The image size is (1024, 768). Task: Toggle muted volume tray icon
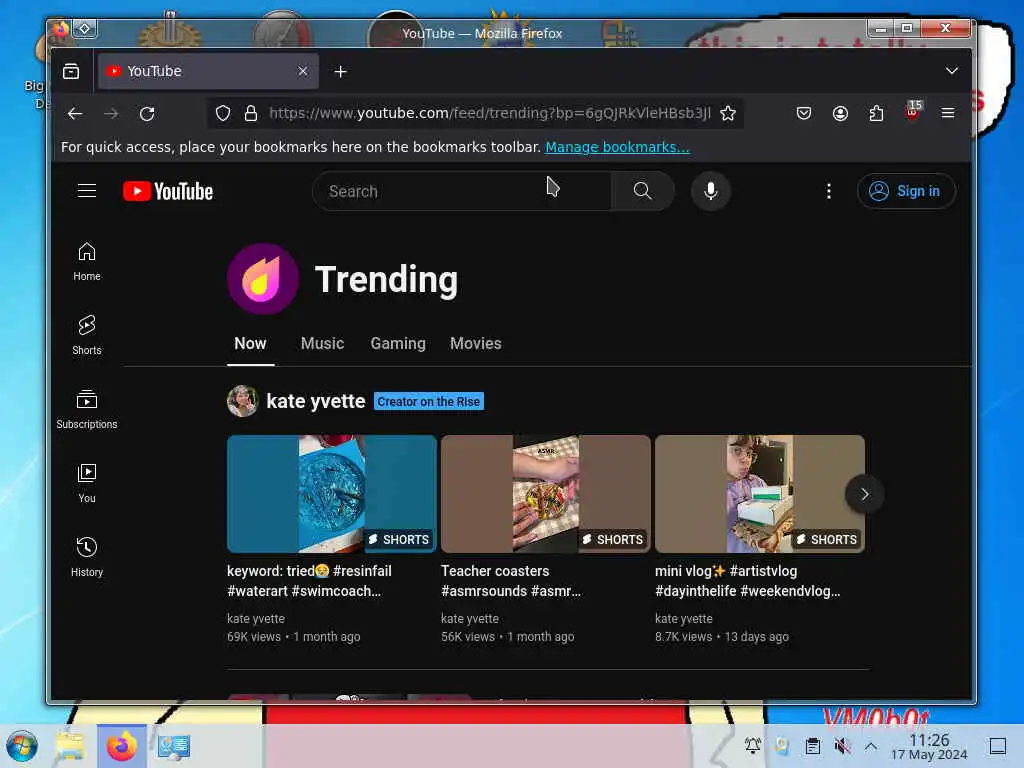tap(842, 746)
